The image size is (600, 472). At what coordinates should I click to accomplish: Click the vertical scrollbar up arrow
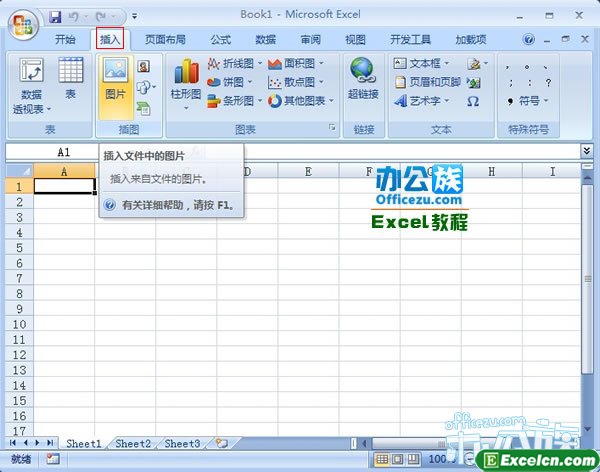tap(587, 178)
